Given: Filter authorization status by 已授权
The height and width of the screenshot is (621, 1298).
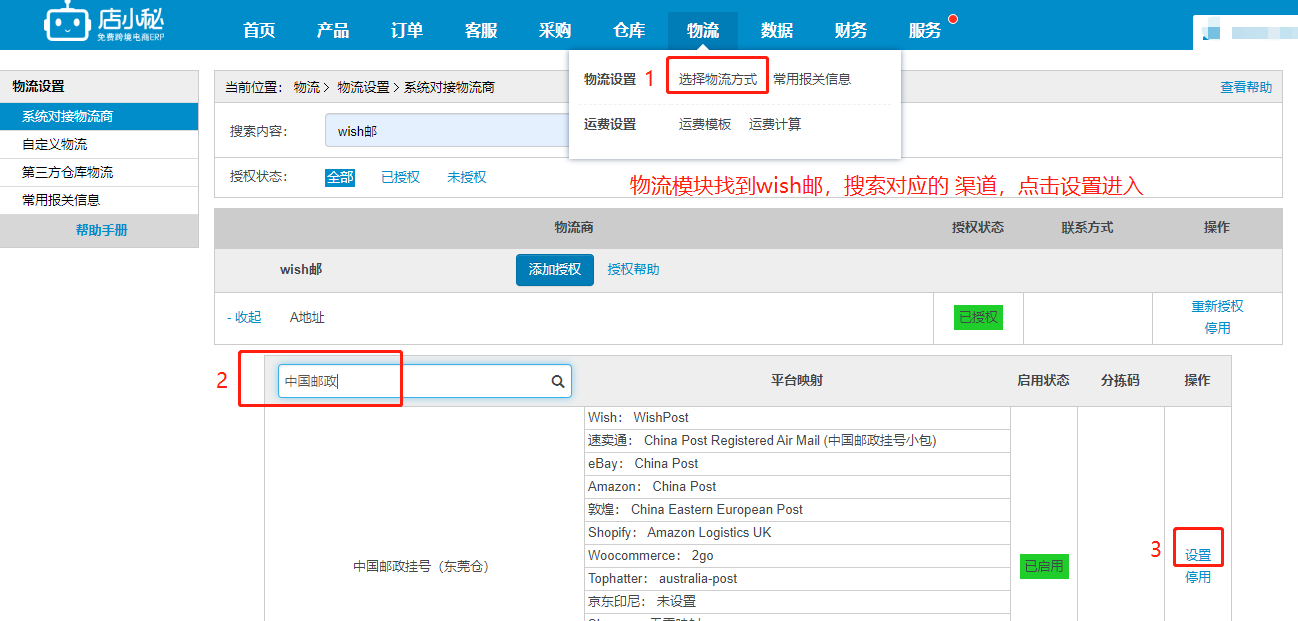Looking at the screenshot, I should (400, 177).
